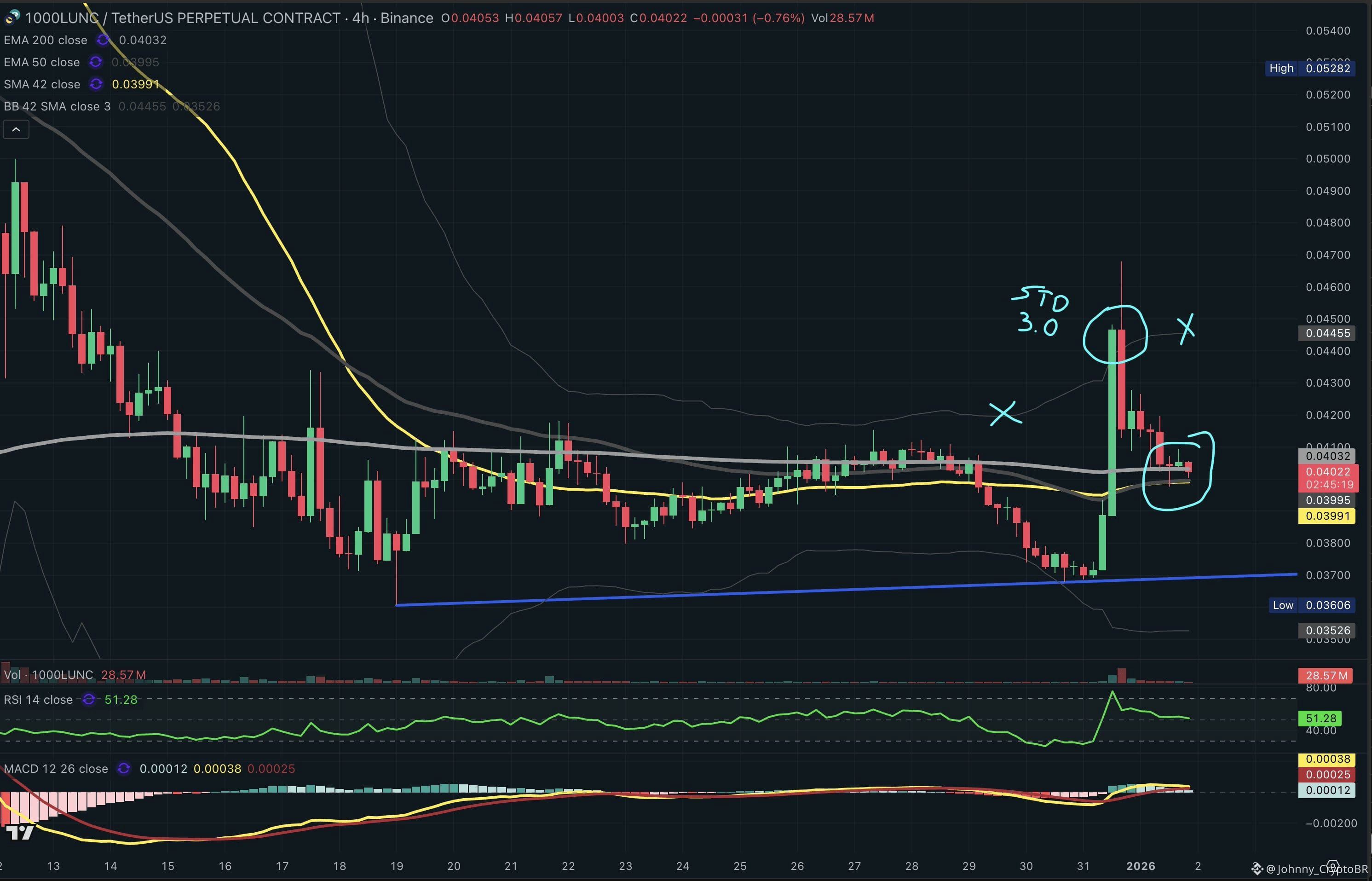Collapse the indicator legend with chevron button
The image size is (1372, 881).
16,130
